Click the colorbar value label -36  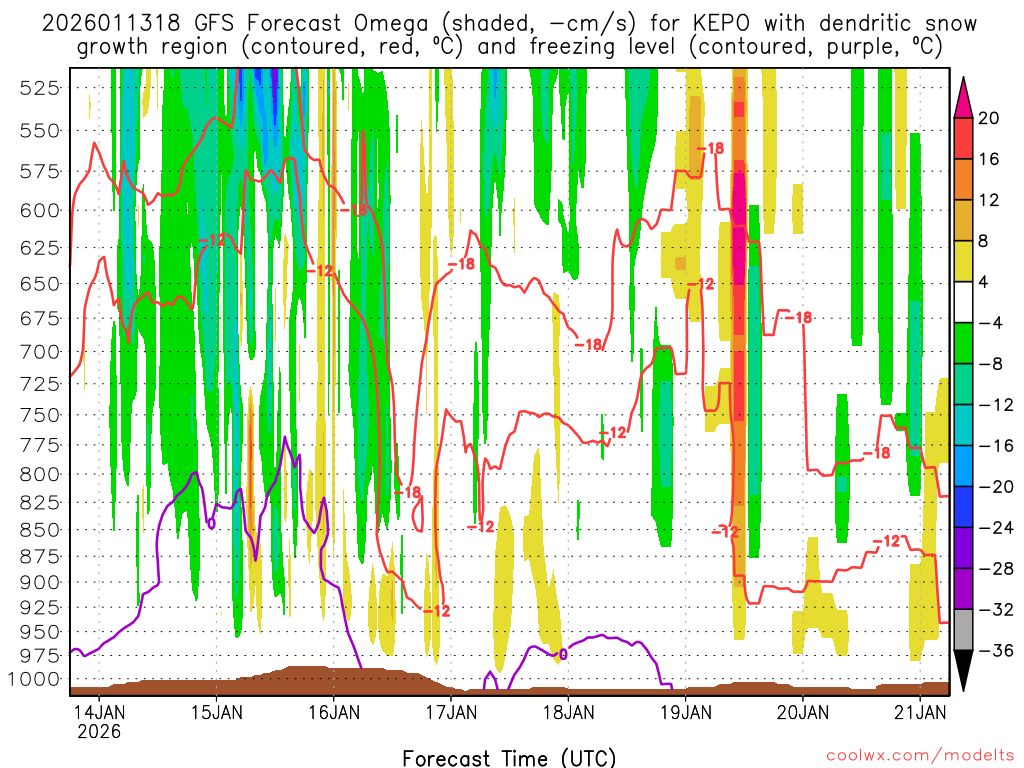(x=996, y=650)
